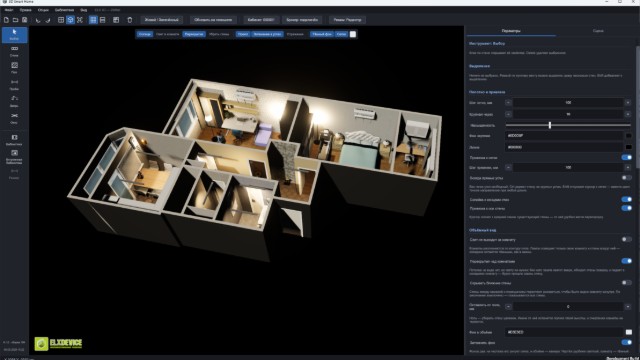Viewport: 640px width, 360px height.
Task: Open the Файл menu
Action: [9, 10]
